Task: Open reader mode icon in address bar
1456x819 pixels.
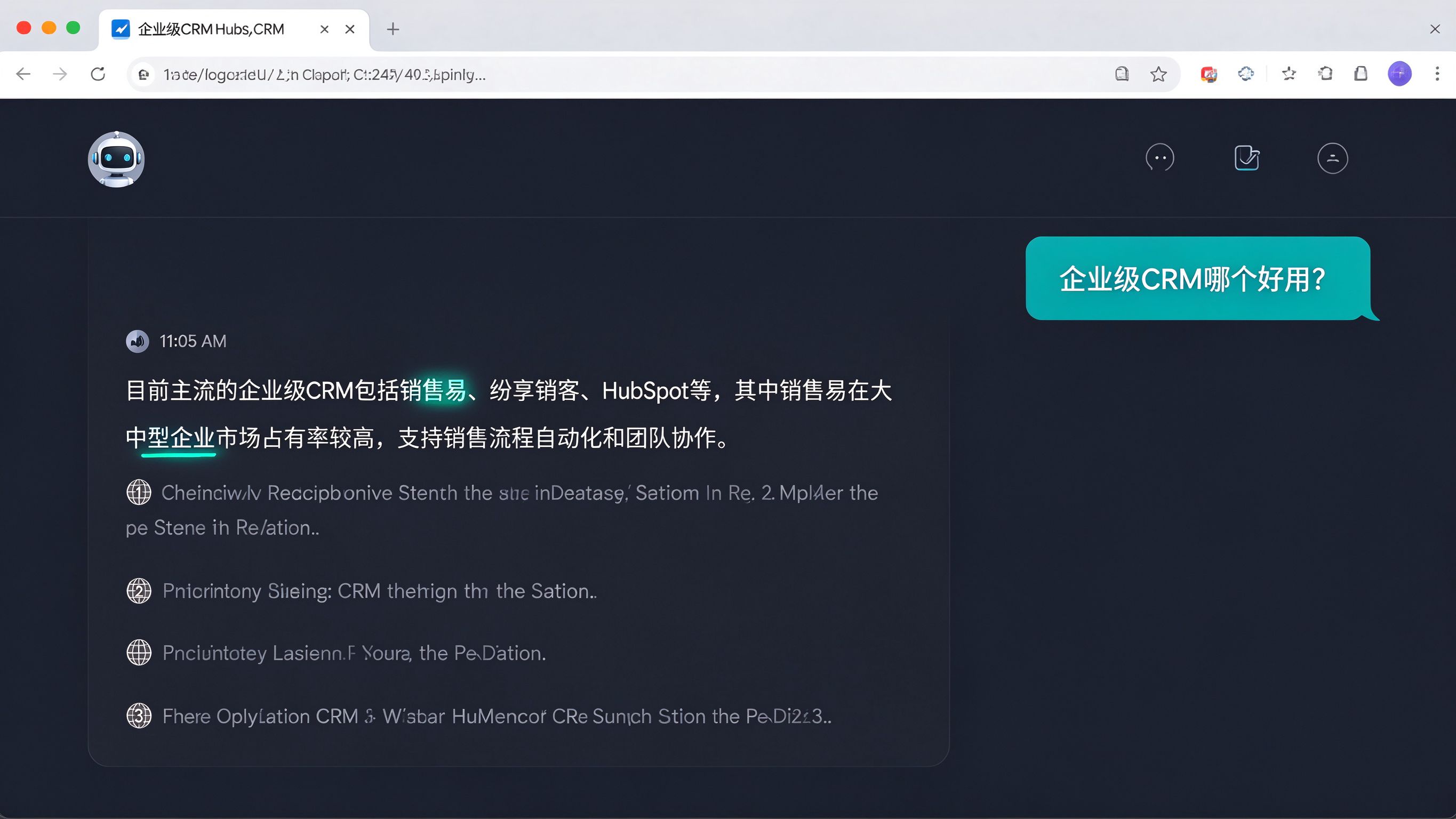Action: [1122, 74]
